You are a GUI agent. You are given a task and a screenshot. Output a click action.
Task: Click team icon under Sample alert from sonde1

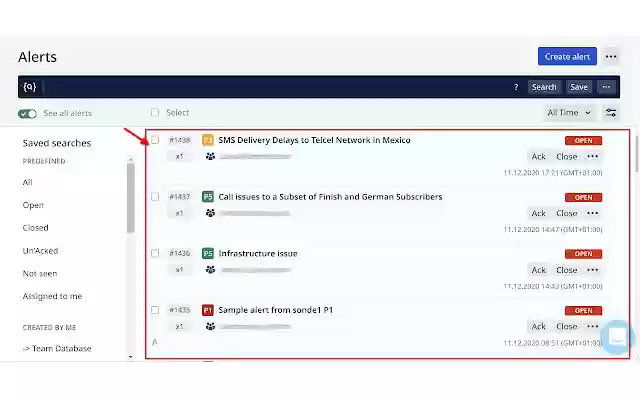coord(210,327)
